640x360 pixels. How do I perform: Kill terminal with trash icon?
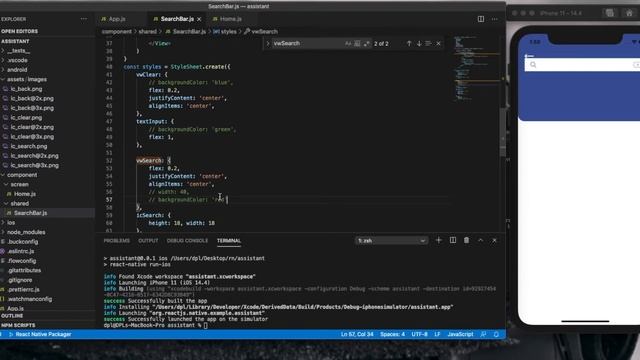(x=467, y=240)
